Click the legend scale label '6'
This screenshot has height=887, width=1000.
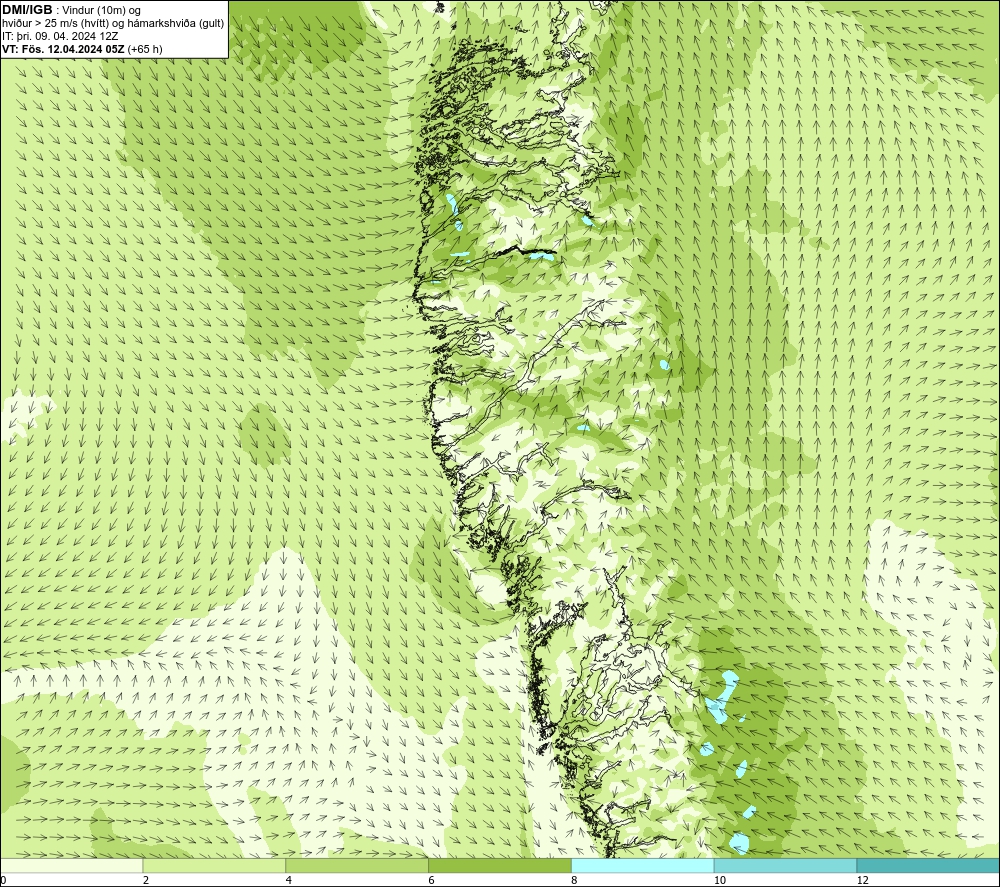432,880
